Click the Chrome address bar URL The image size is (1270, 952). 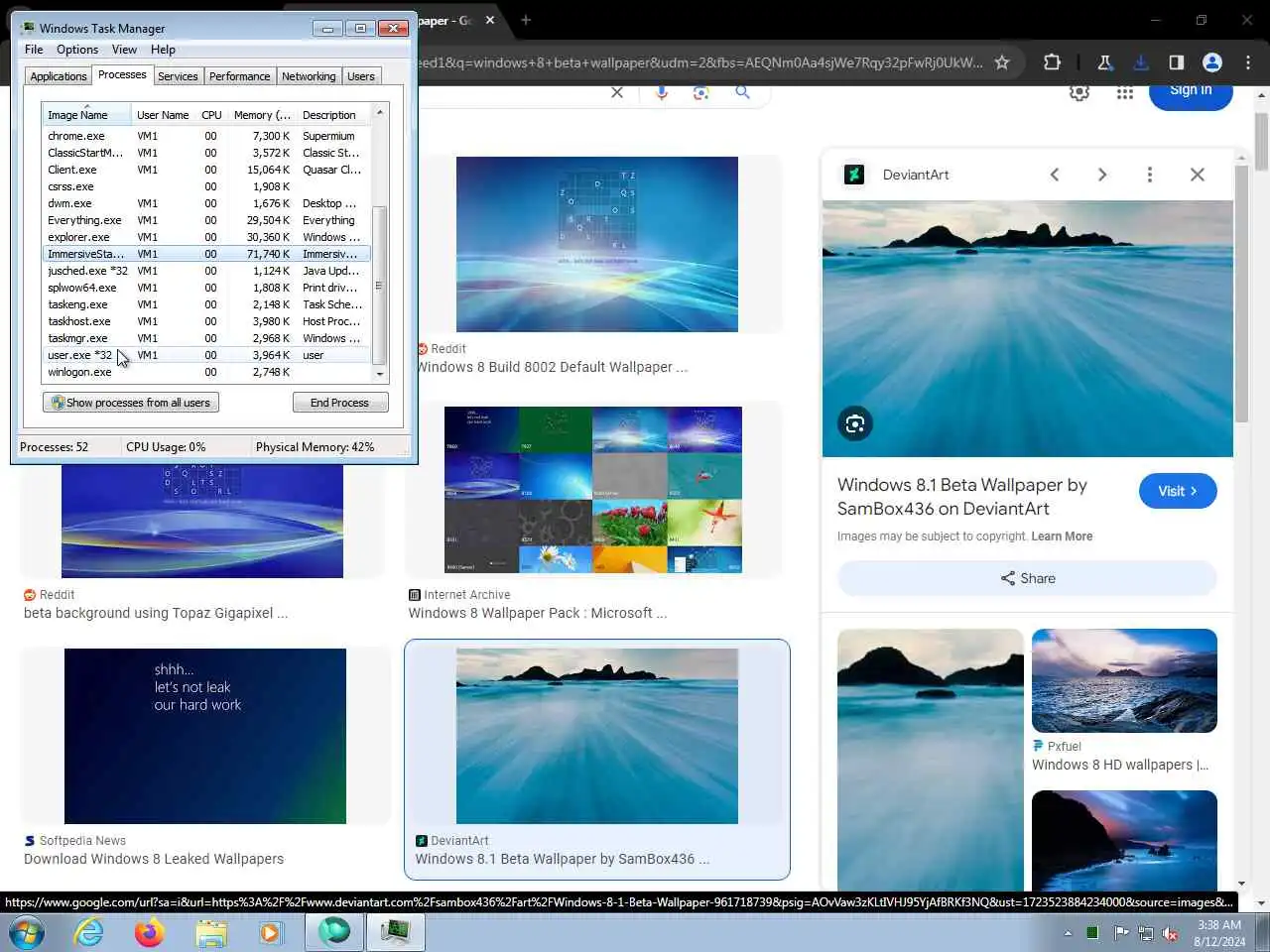pos(699,62)
